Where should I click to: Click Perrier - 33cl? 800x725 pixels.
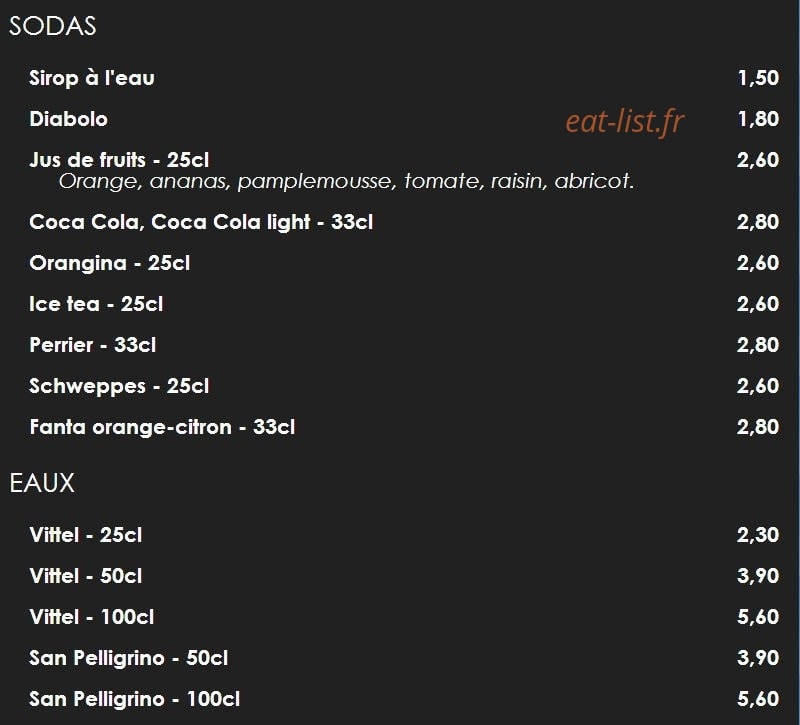[x=92, y=345]
